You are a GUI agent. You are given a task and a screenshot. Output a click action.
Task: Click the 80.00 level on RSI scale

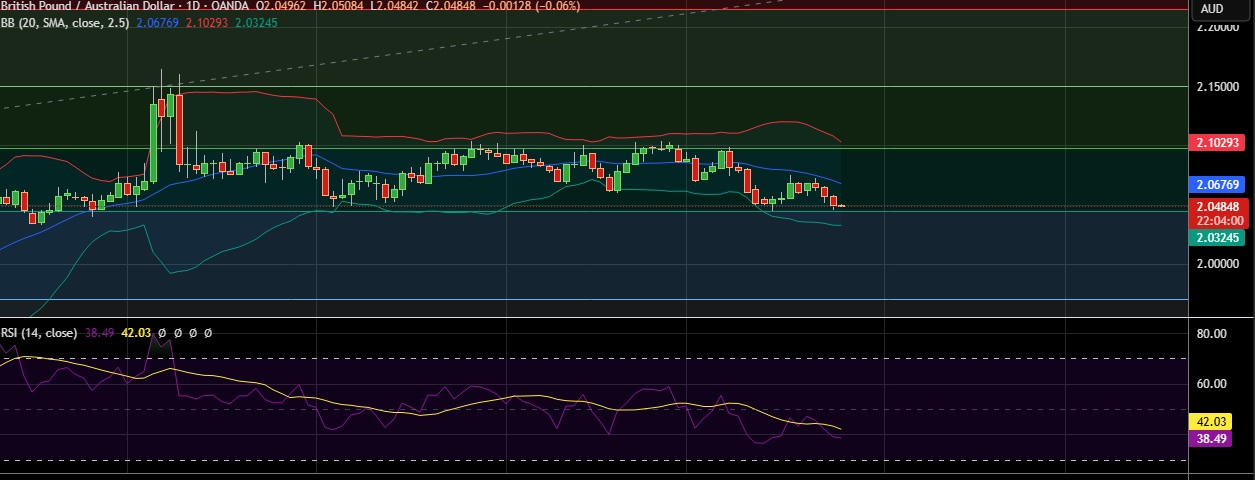tap(1211, 334)
